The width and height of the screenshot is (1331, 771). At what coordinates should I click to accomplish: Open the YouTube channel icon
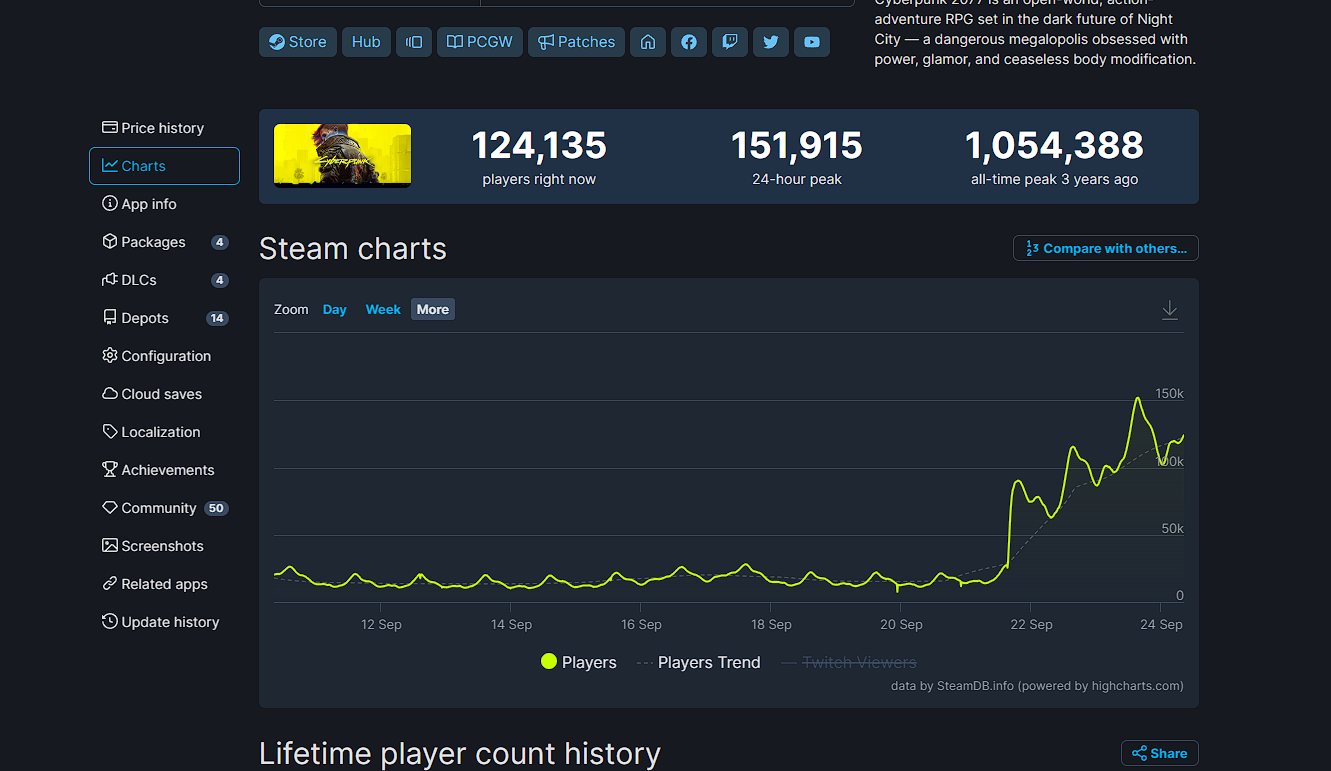(x=811, y=42)
